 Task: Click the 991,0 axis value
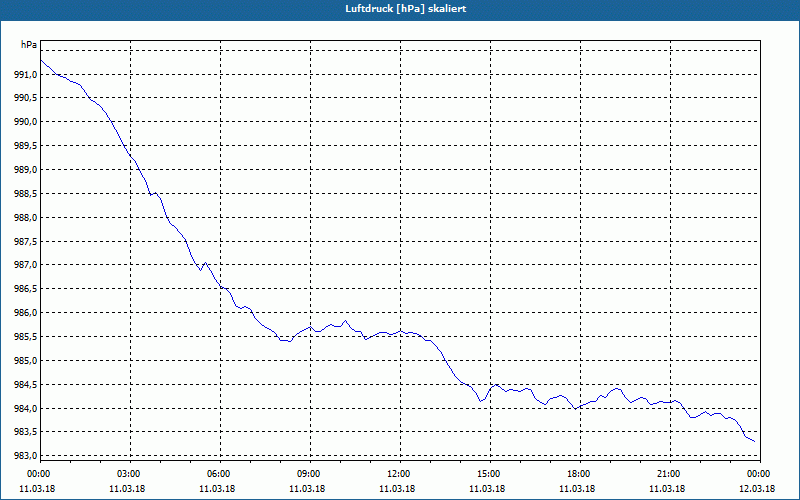26,74
